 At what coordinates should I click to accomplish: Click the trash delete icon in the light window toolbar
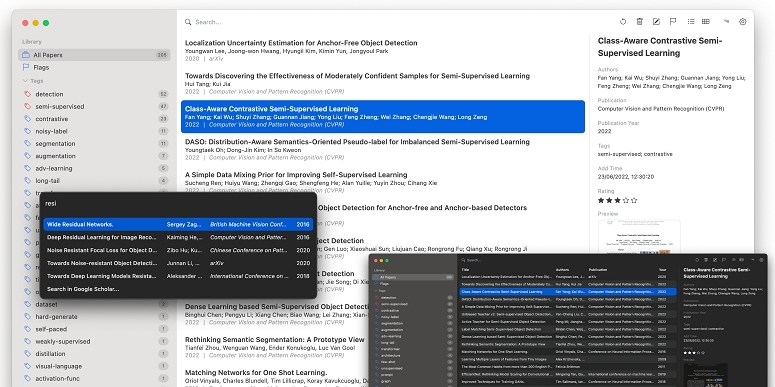[x=640, y=22]
